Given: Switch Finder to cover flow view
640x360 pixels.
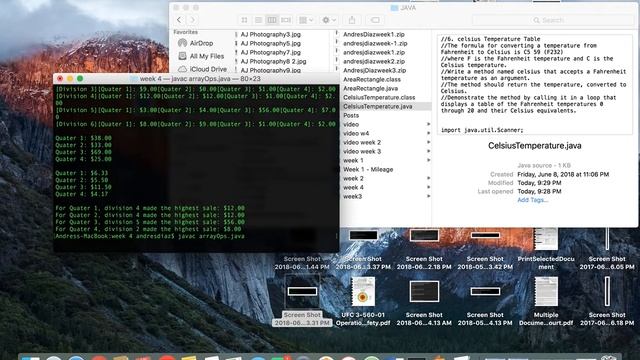Looking at the screenshot, I should (286, 20).
